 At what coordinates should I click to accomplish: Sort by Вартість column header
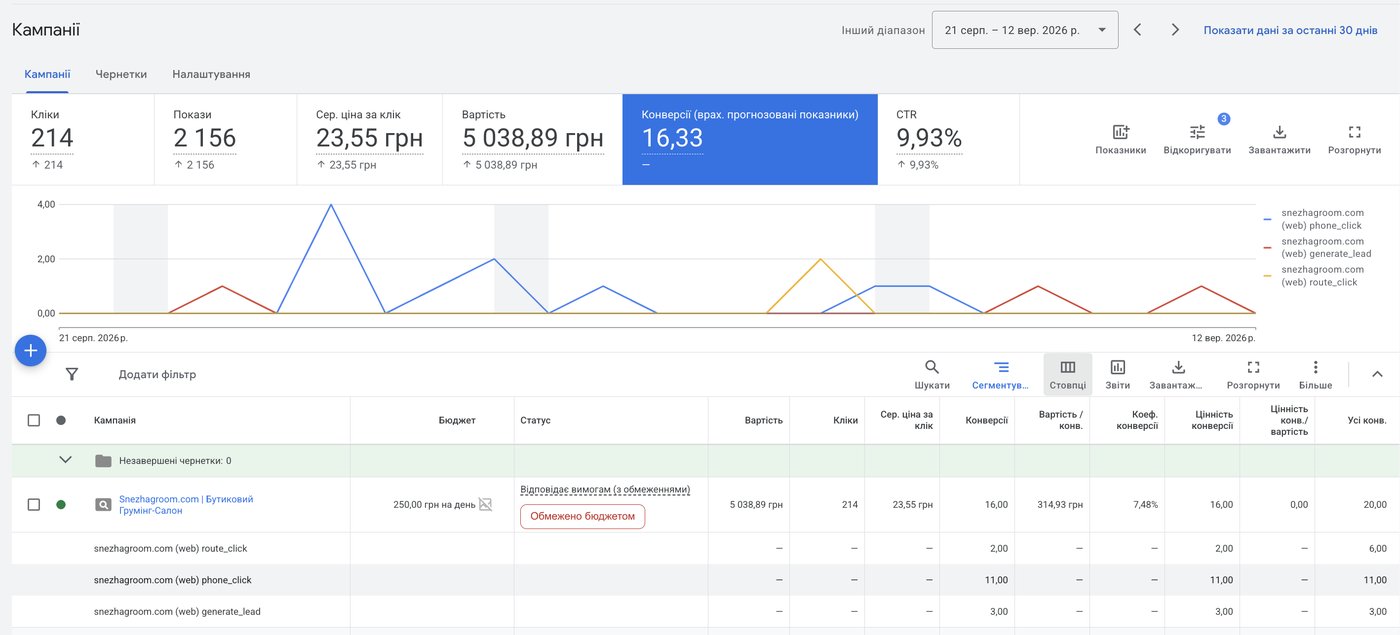tap(763, 420)
